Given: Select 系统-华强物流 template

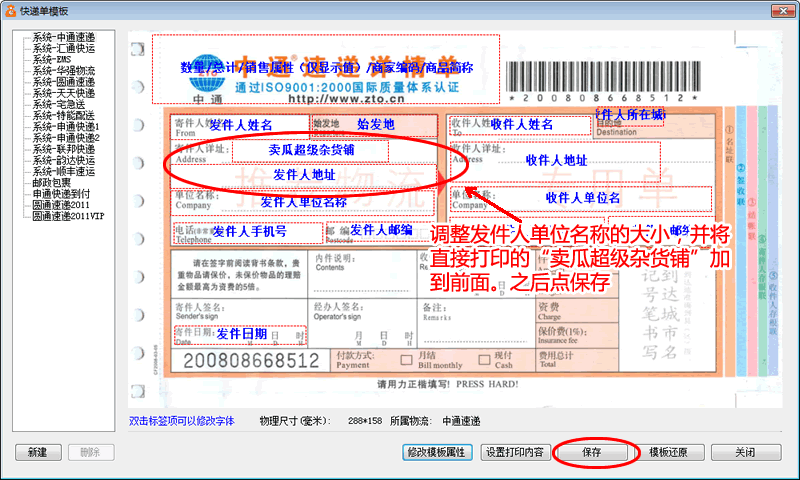Looking at the screenshot, I should coord(63,70).
